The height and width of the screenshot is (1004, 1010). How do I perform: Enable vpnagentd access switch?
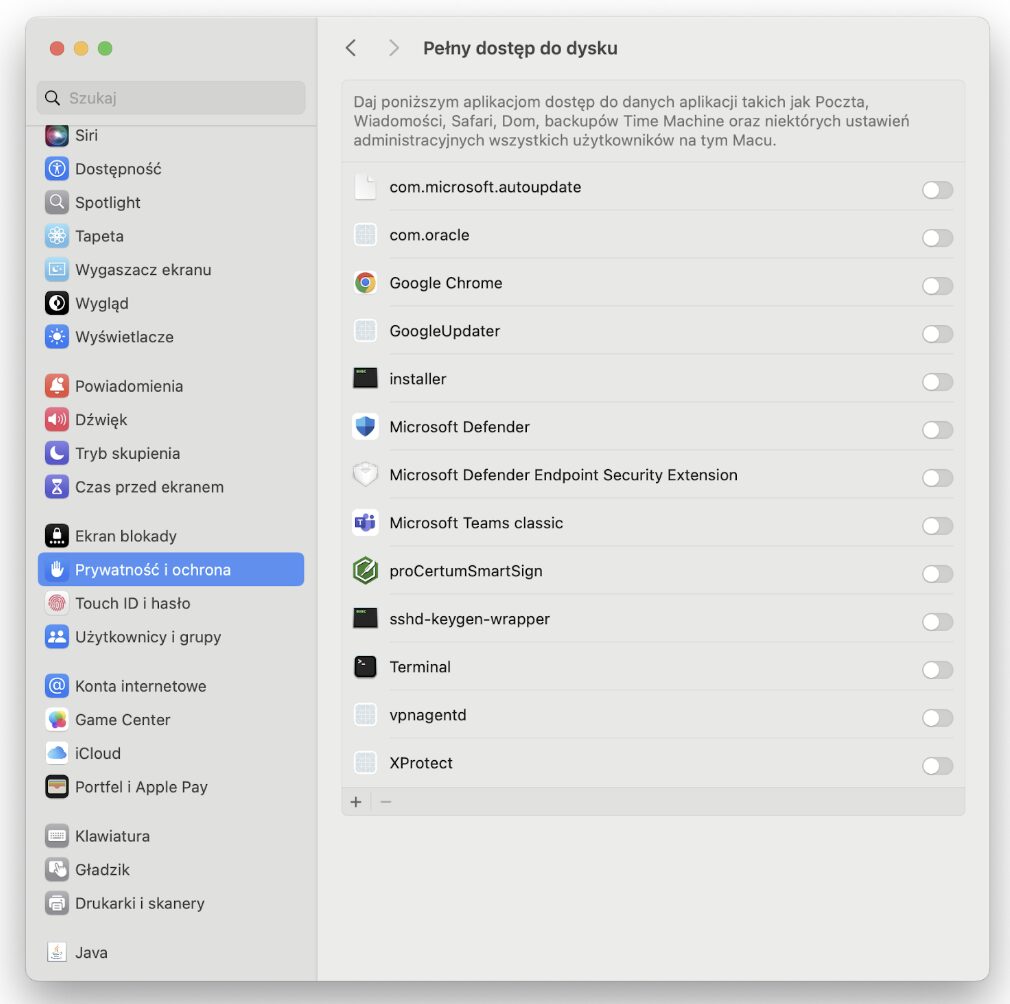pyautogui.click(x=937, y=717)
